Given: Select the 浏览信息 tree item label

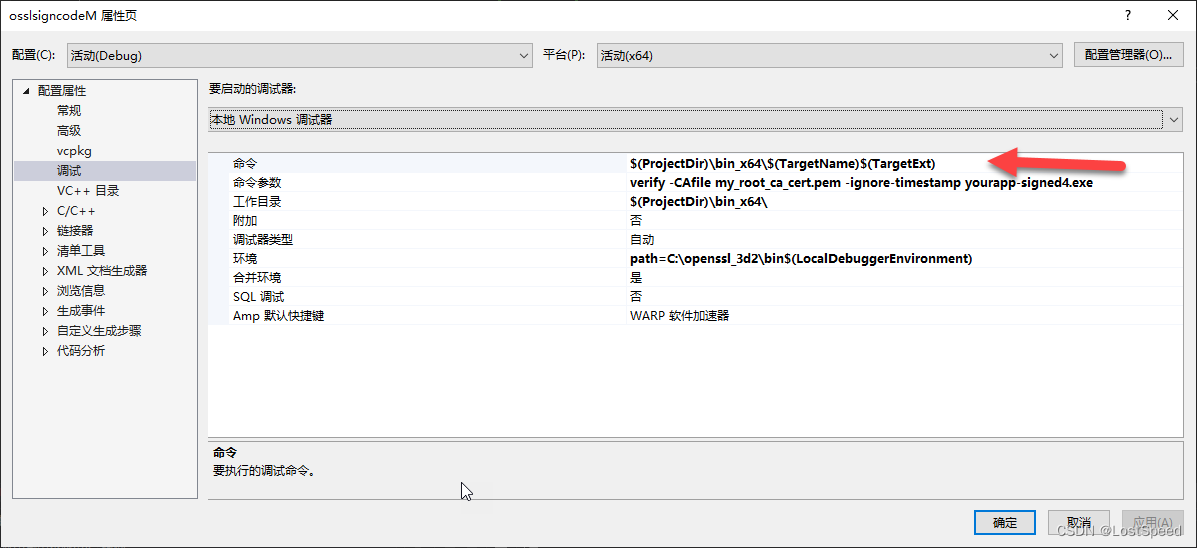Looking at the screenshot, I should (81, 291).
